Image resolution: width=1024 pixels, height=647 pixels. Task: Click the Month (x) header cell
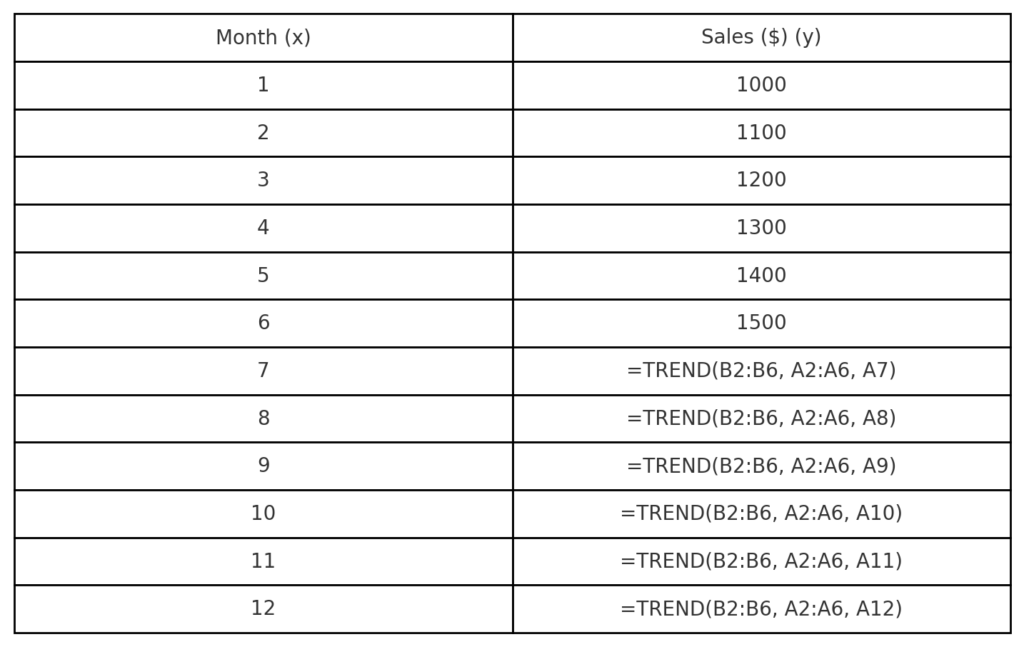coord(263,38)
